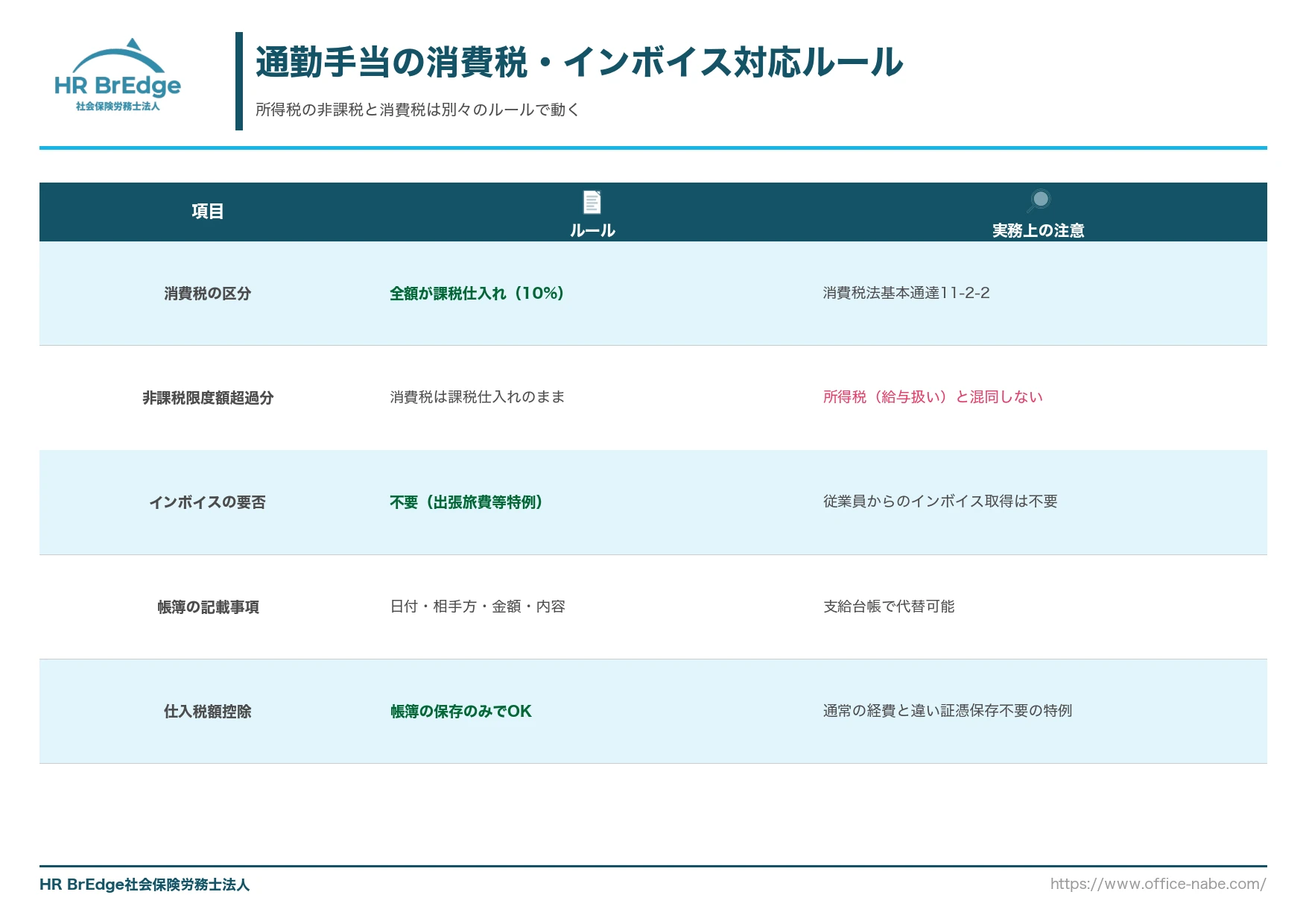Image resolution: width=1306 pixels, height=924 pixels.
Task: Click the 非課税限度額超過分 row label
Action: click(208, 398)
